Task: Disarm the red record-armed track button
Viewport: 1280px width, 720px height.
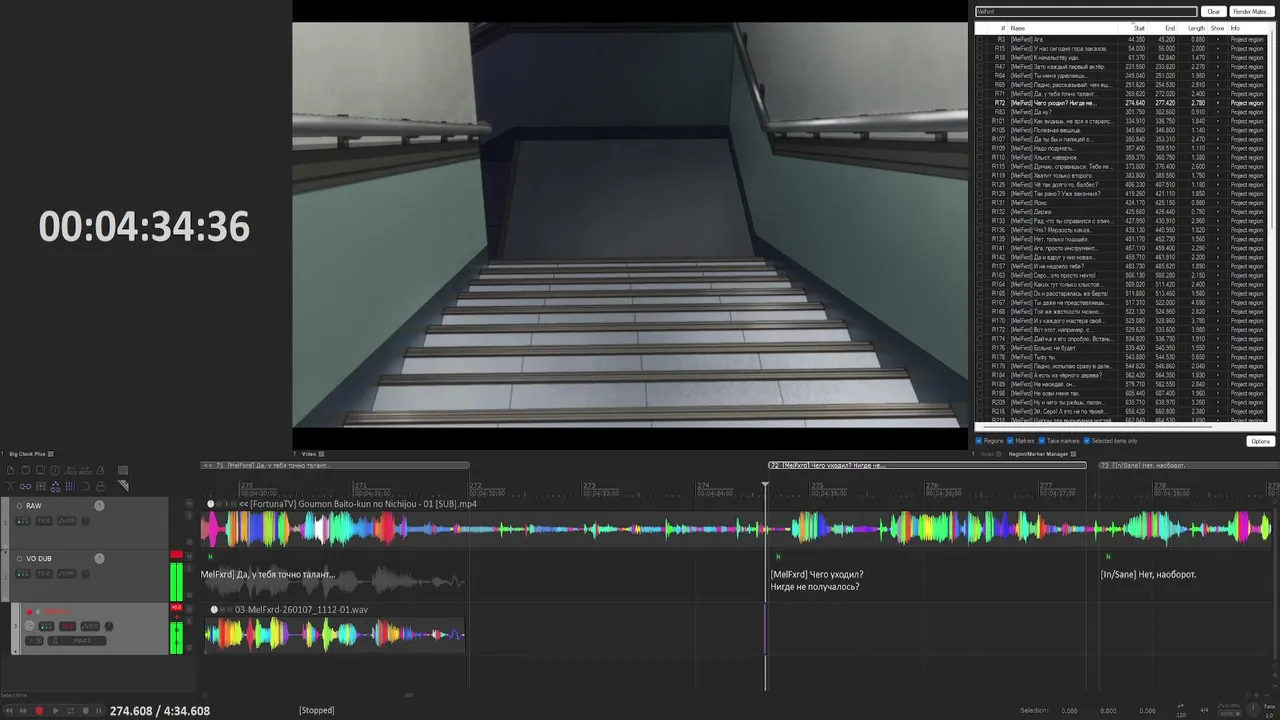Action: pyautogui.click(x=29, y=612)
